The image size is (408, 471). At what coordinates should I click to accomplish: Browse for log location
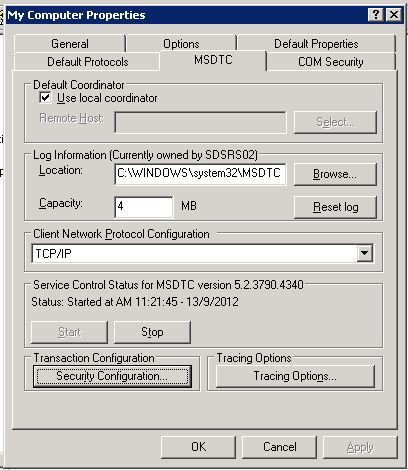(x=335, y=174)
